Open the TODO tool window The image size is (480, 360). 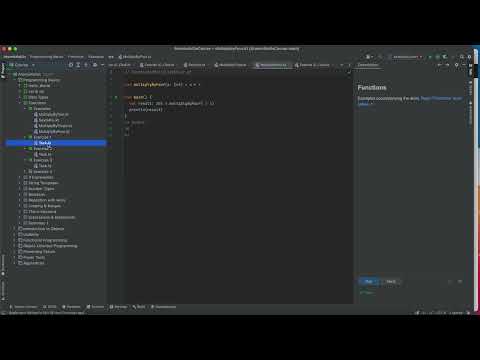tap(50, 307)
